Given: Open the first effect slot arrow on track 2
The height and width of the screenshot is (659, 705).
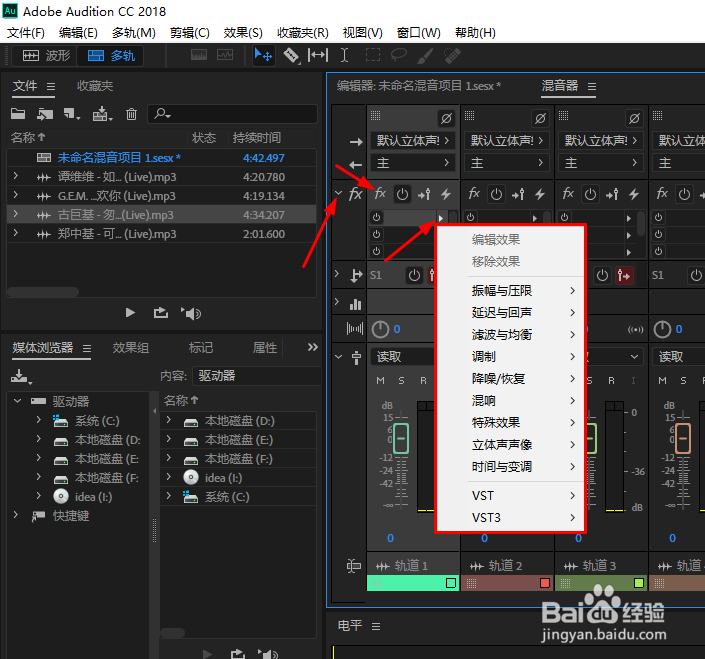Looking at the screenshot, I should coord(535,218).
